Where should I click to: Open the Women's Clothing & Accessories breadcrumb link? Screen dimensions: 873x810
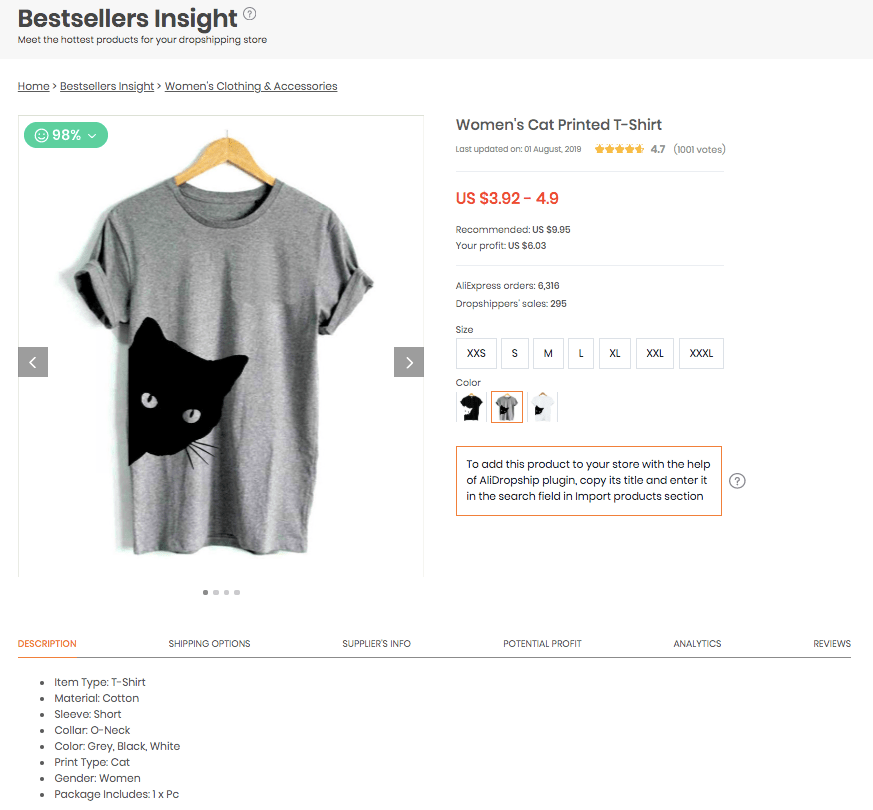250,86
